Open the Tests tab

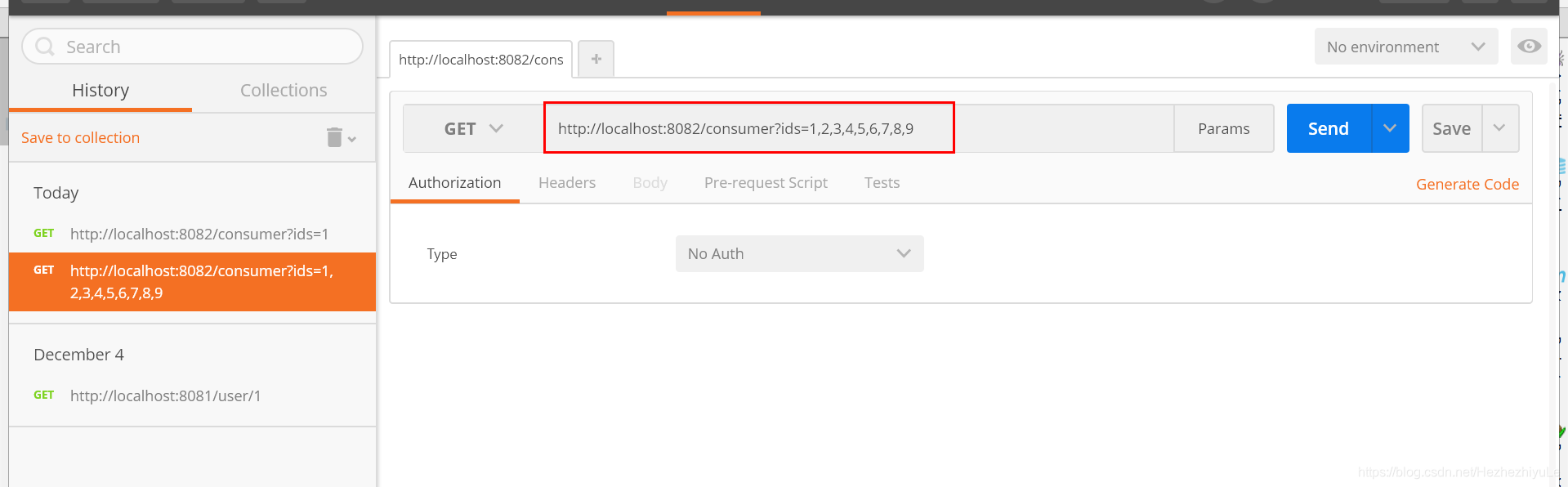pos(882,183)
